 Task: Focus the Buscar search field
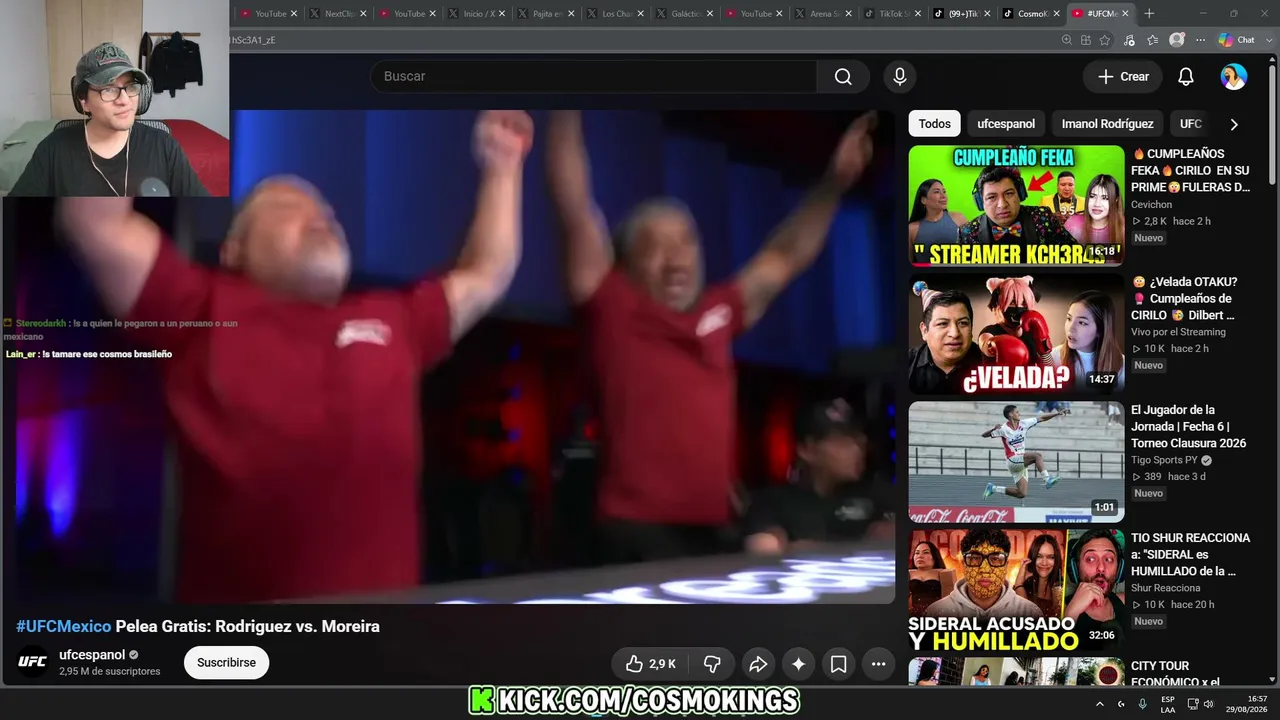point(593,77)
